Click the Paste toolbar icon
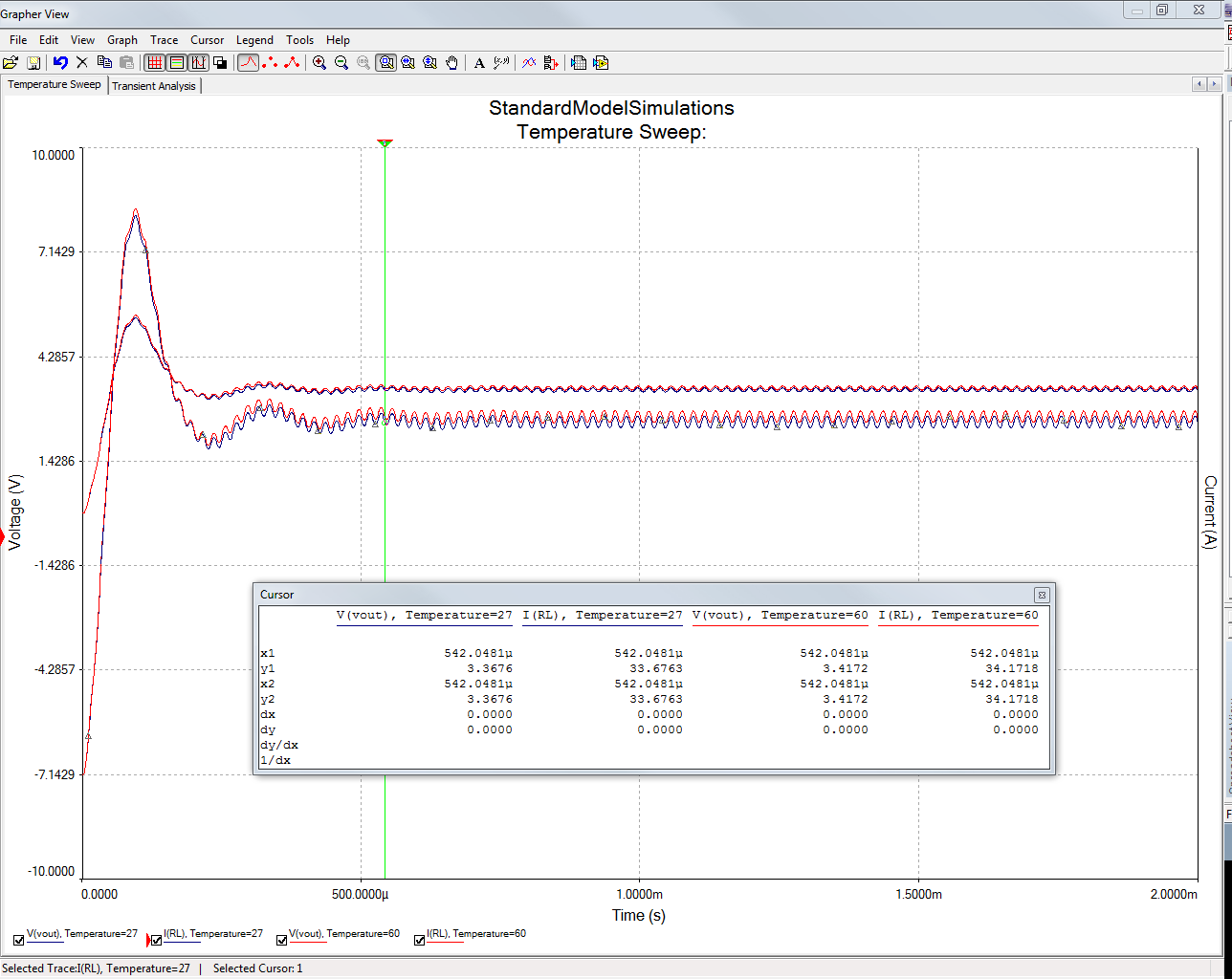 point(126,63)
